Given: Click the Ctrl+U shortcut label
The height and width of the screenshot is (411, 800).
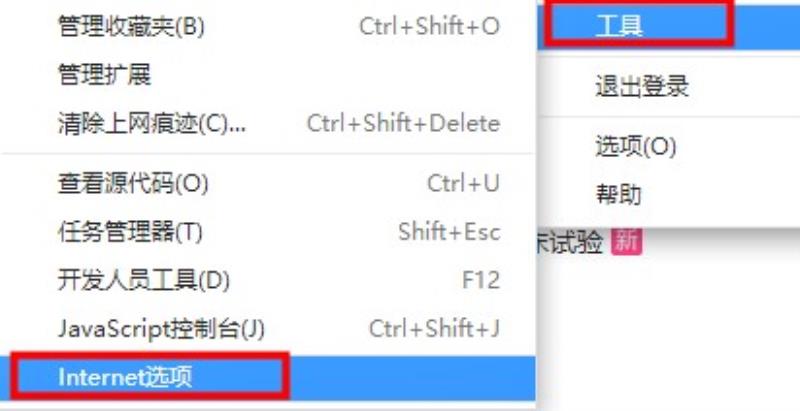Looking at the screenshot, I should pyautogui.click(x=463, y=183).
